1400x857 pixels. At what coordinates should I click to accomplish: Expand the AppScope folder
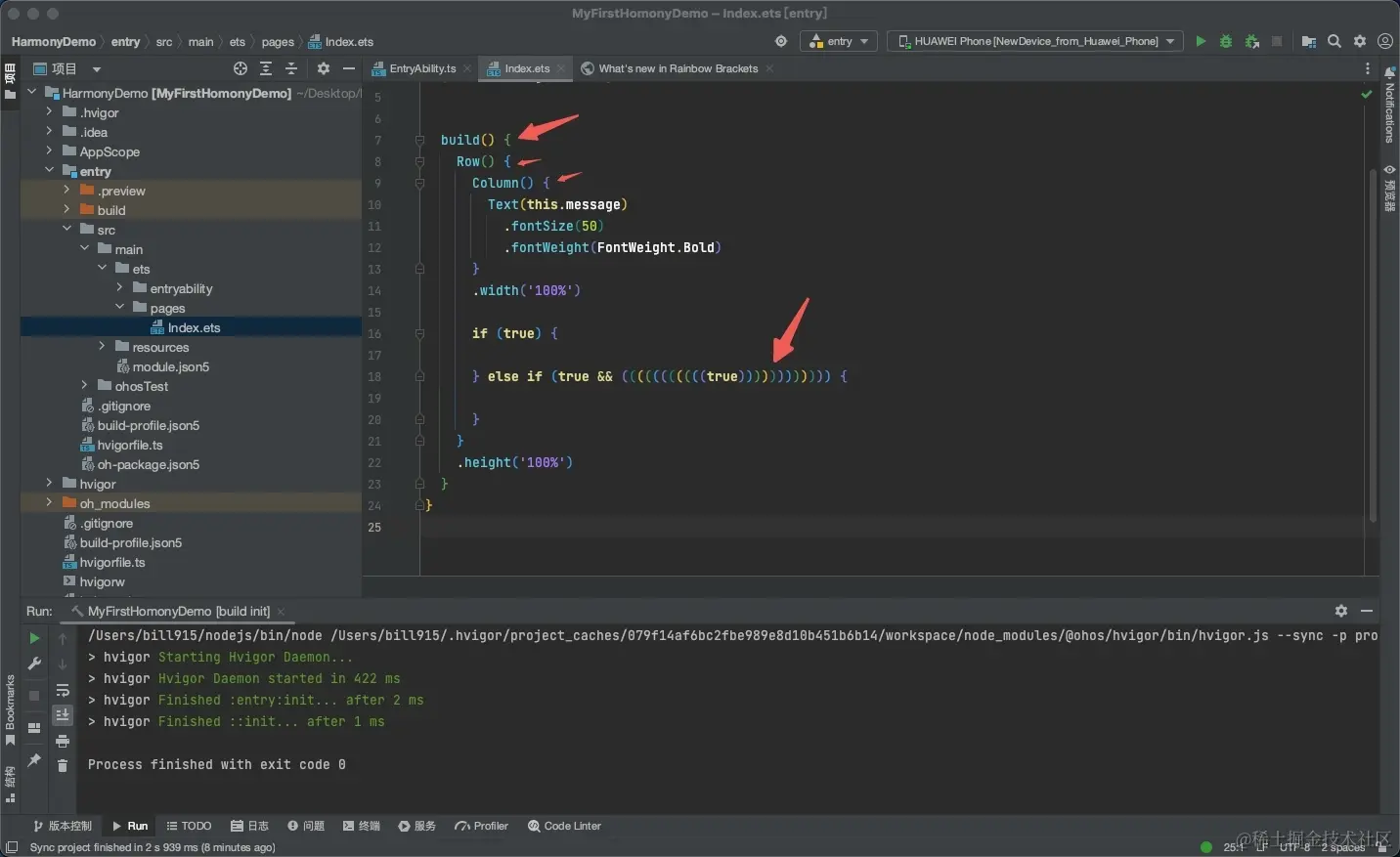coord(49,151)
